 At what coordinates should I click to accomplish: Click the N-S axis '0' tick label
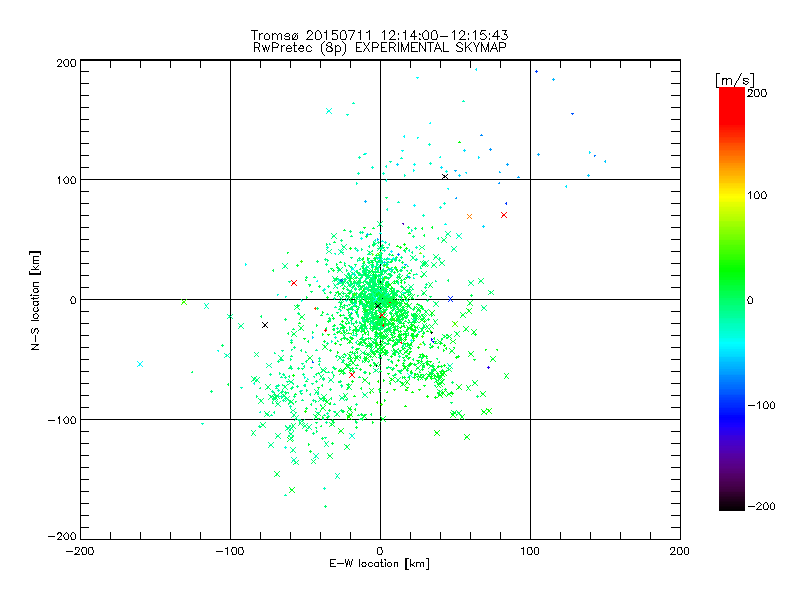coord(73,300)
